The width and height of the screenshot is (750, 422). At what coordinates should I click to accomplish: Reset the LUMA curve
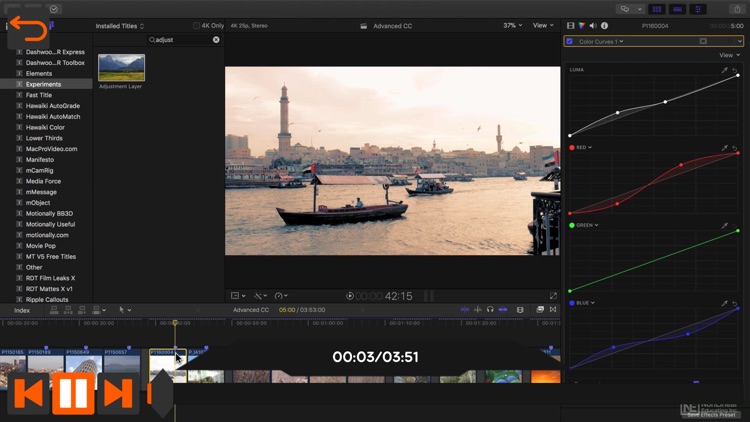pos(735,70)
